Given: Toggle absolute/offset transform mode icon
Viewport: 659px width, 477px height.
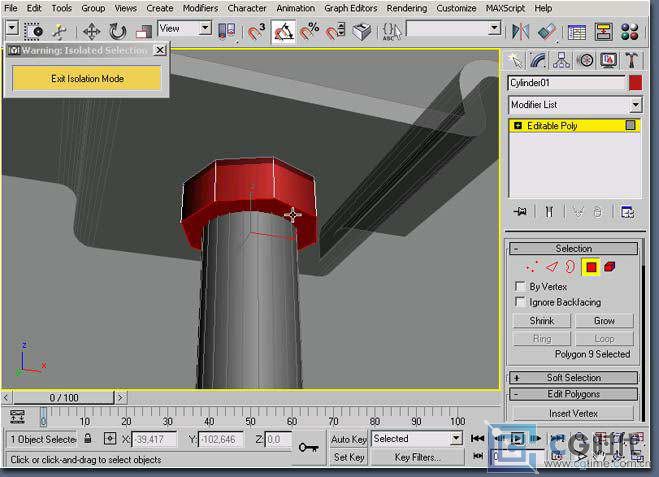Looking at the screenshot, I should click(110, 439).
